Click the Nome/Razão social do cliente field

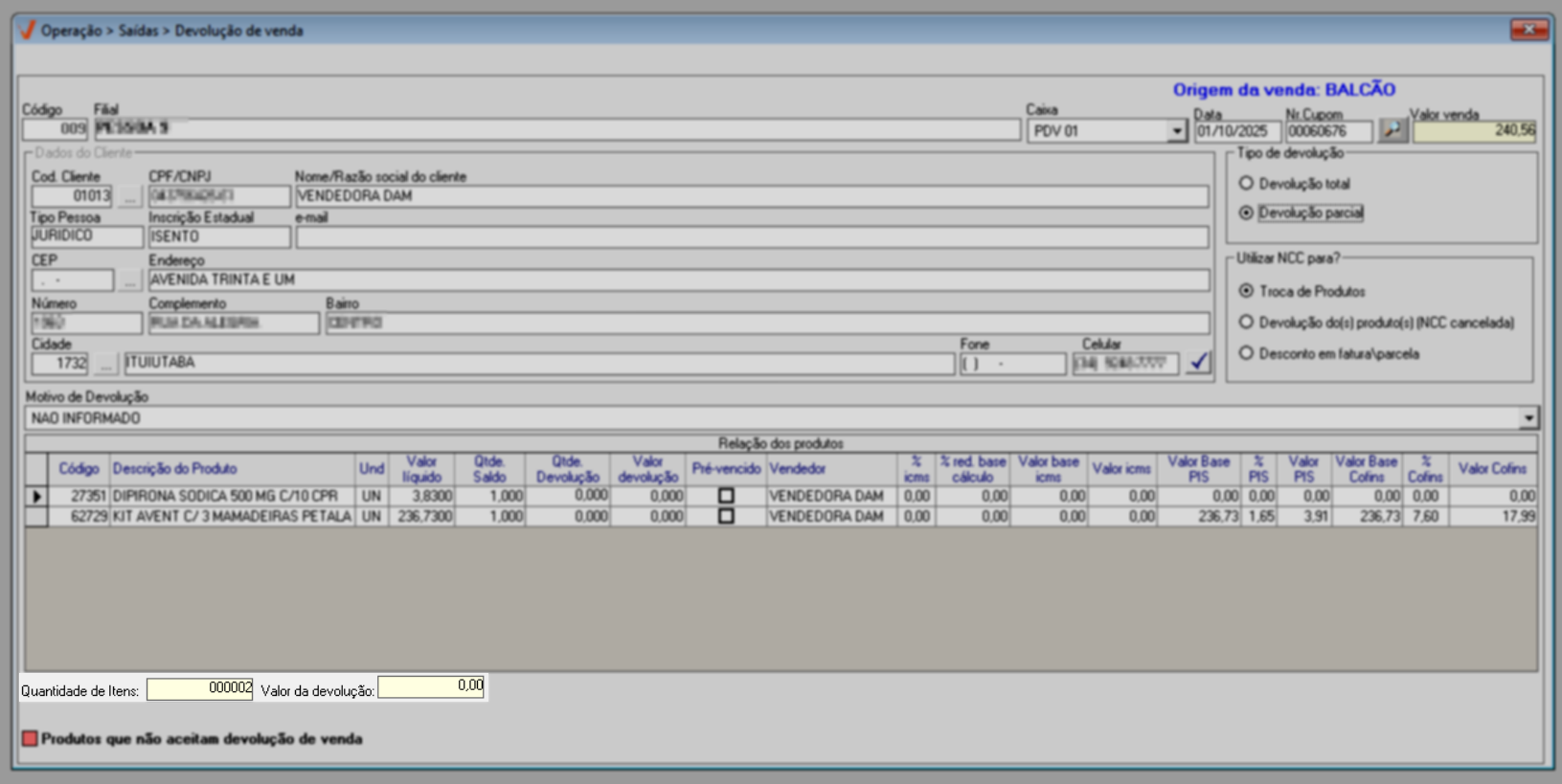click(751, 196)
